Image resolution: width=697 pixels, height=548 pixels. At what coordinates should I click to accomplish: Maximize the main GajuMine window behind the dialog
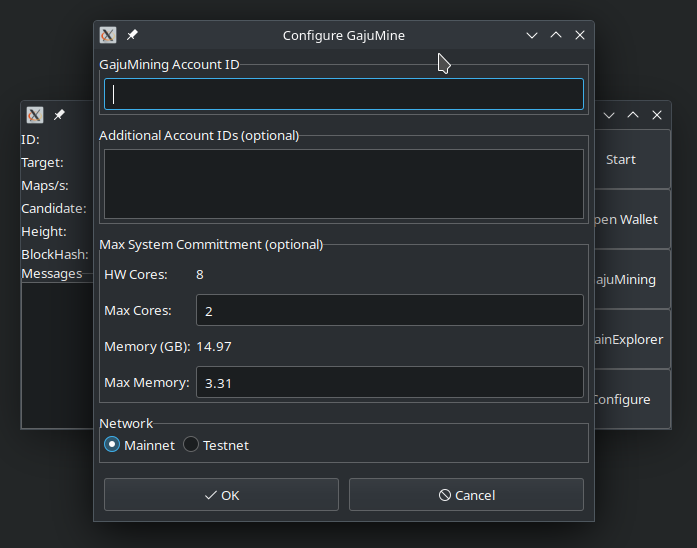point(633,115)
